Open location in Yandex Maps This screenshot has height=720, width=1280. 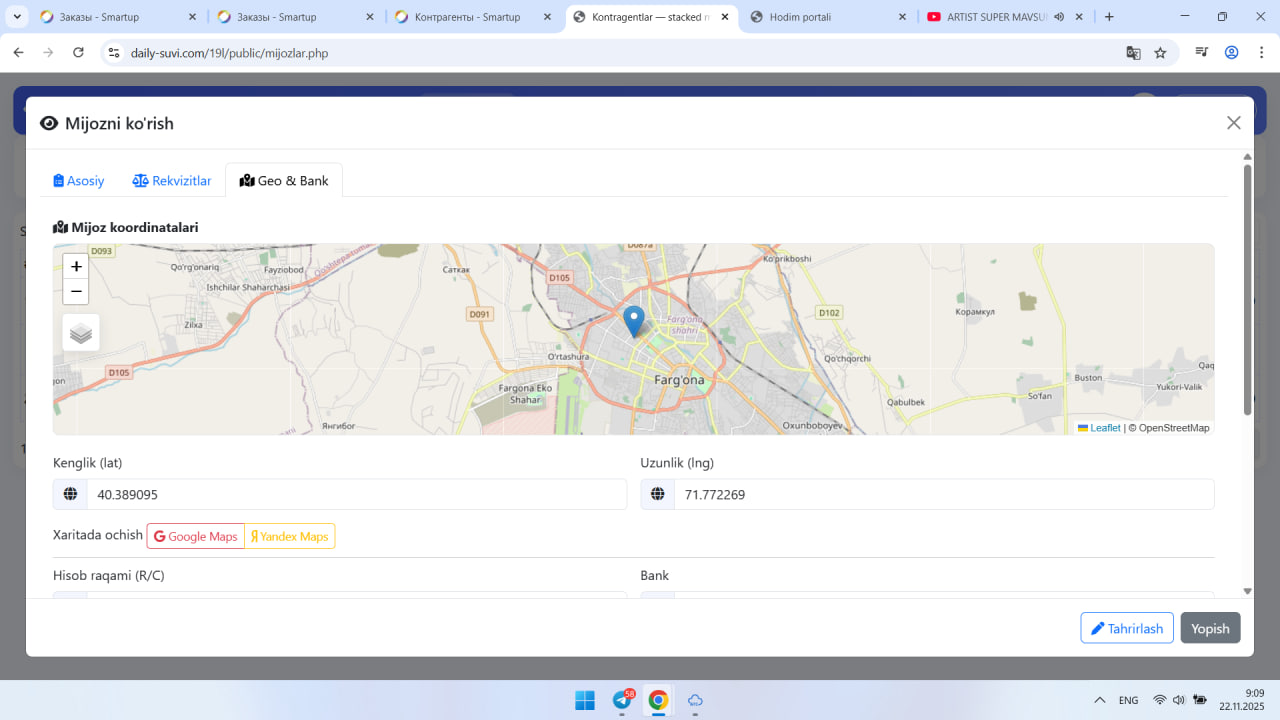290,537
